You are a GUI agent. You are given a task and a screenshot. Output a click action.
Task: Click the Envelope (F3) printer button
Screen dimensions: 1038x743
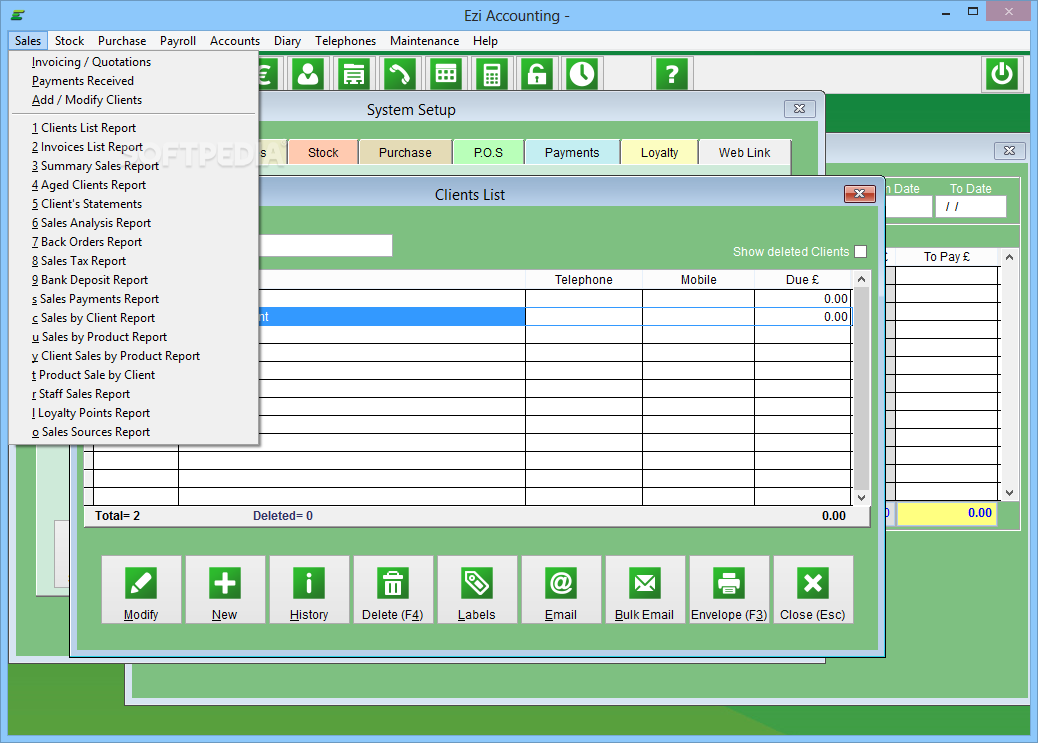(730, 589)
